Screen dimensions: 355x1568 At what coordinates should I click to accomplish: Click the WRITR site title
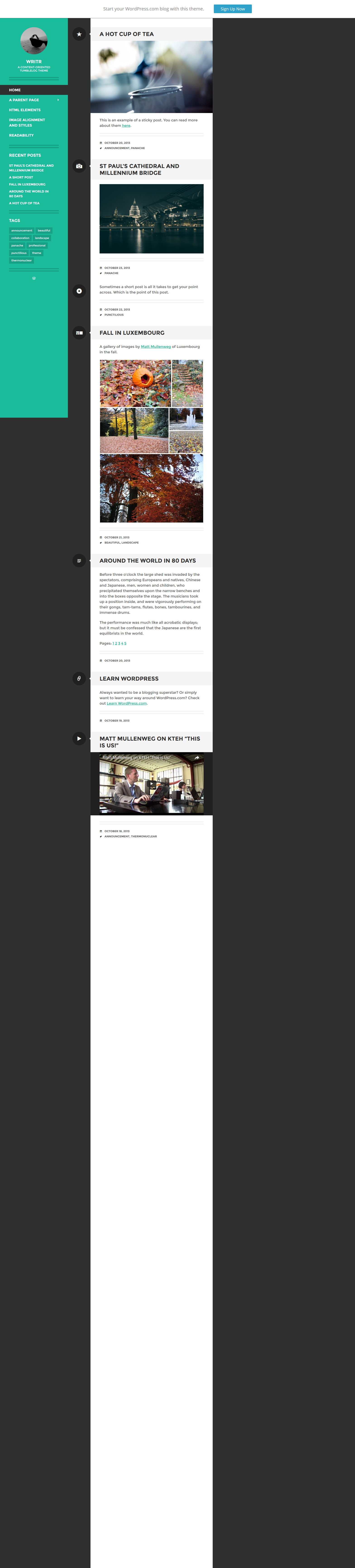tap(34, 61)
